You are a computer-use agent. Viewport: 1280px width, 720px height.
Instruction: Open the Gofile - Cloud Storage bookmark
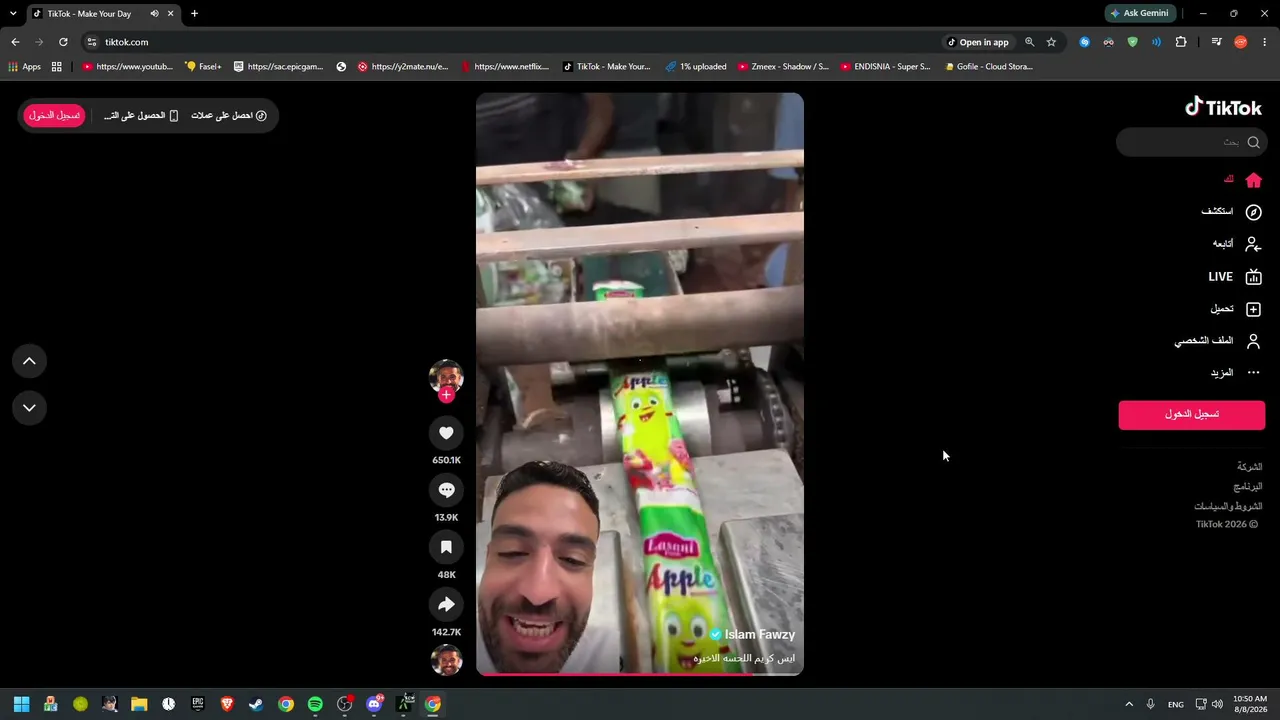(989, 67)
